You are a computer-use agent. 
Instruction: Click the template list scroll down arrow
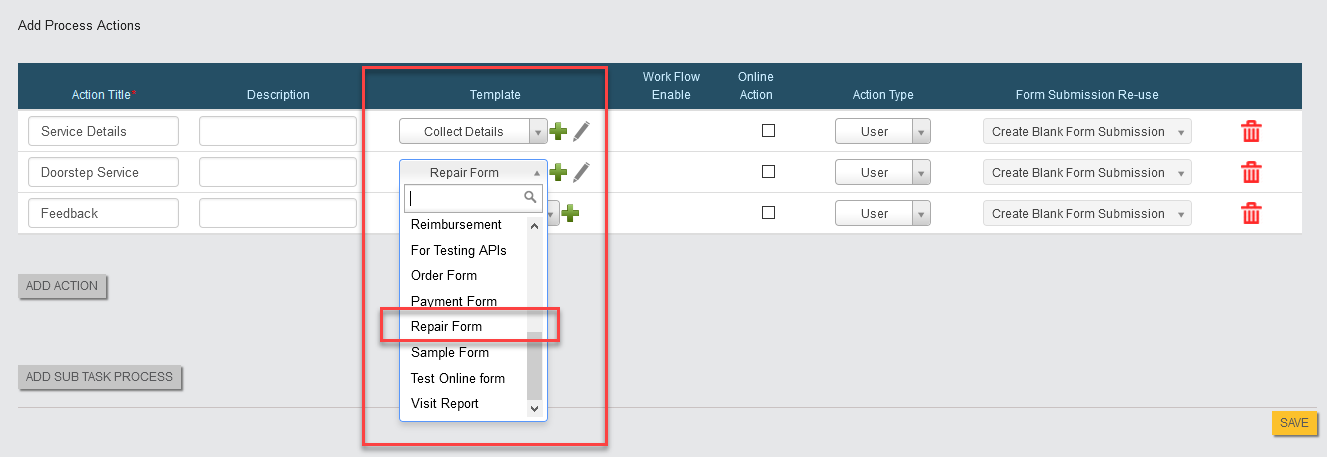coord(534,408)
